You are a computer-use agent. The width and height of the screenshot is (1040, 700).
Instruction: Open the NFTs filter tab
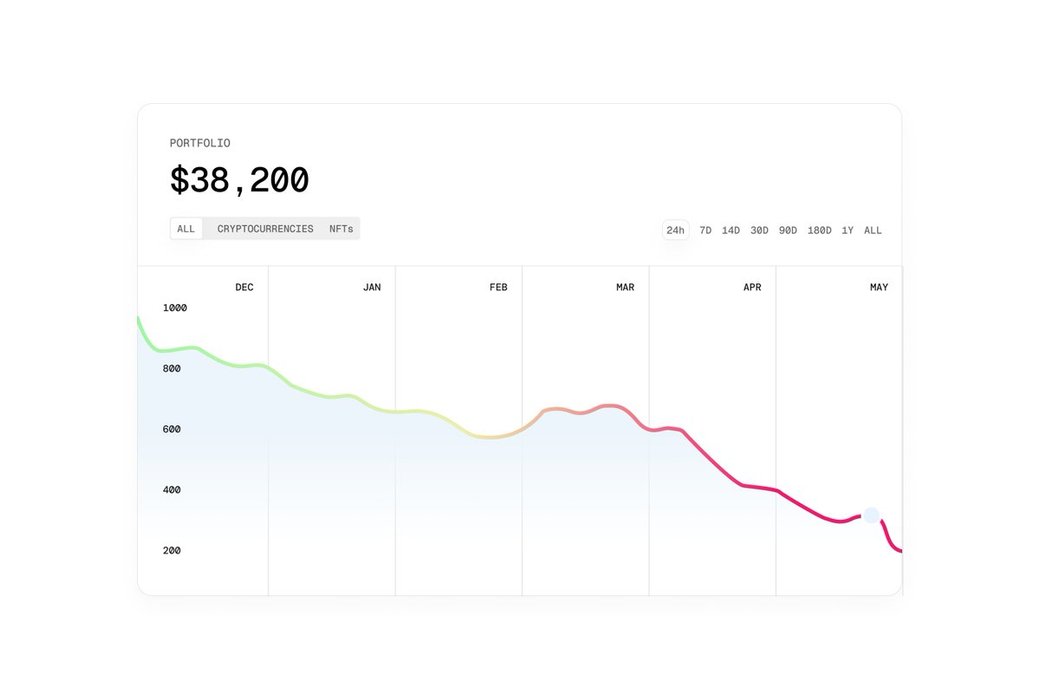click(341, 229)
